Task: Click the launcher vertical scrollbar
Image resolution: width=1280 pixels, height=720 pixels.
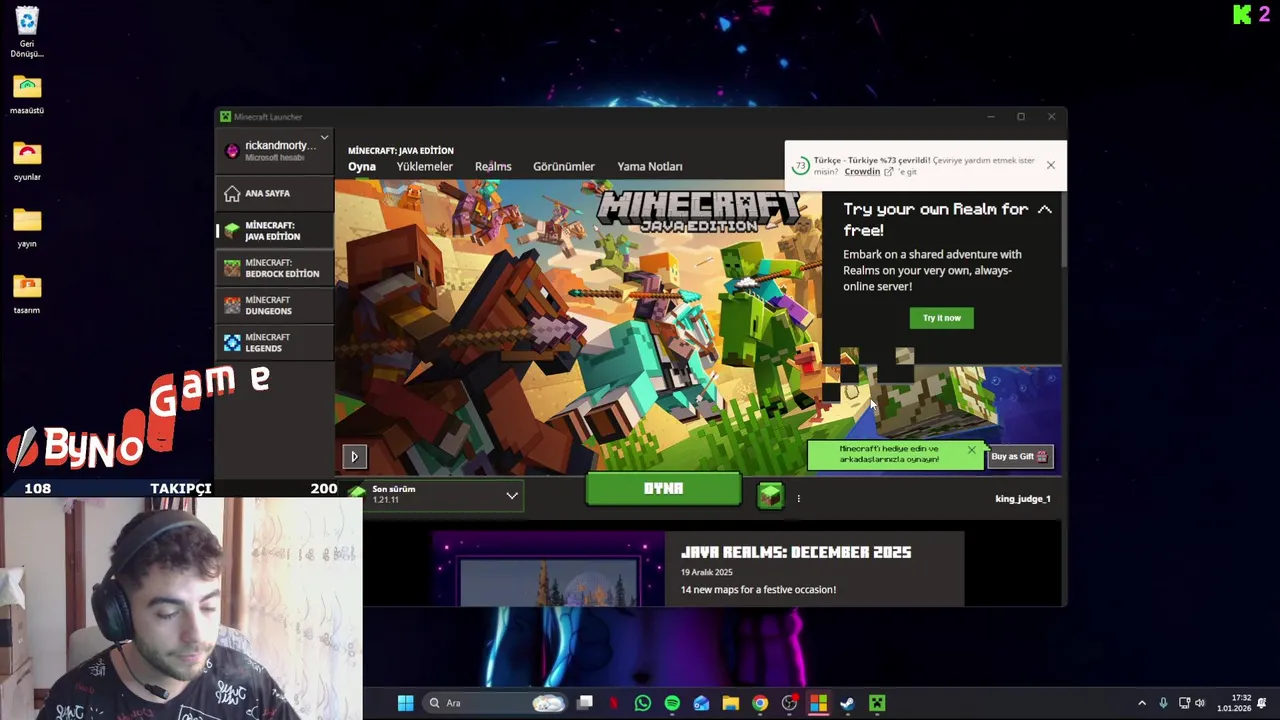Action: [x=1064, y=230]
